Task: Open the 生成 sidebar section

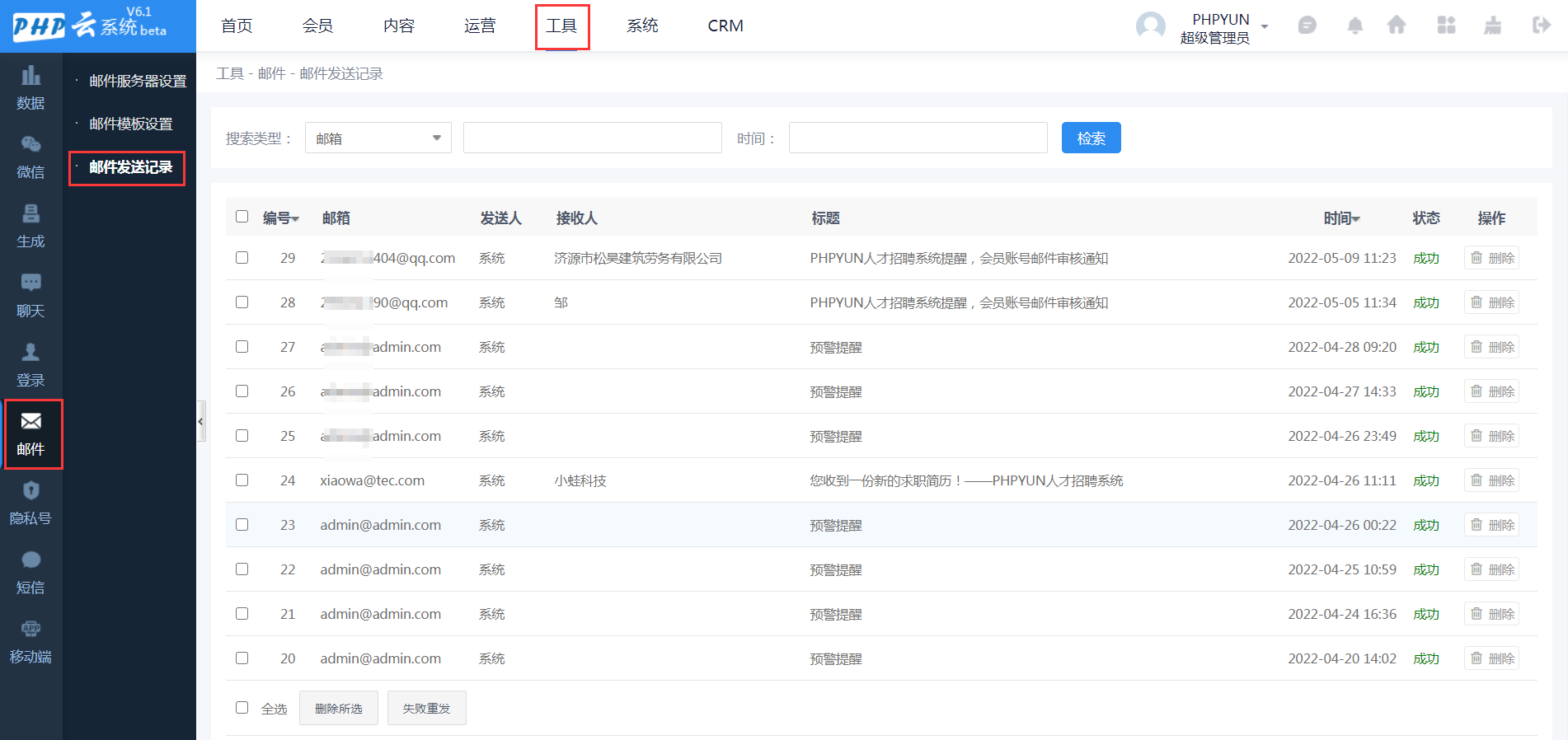Action: tap(31, 226)
